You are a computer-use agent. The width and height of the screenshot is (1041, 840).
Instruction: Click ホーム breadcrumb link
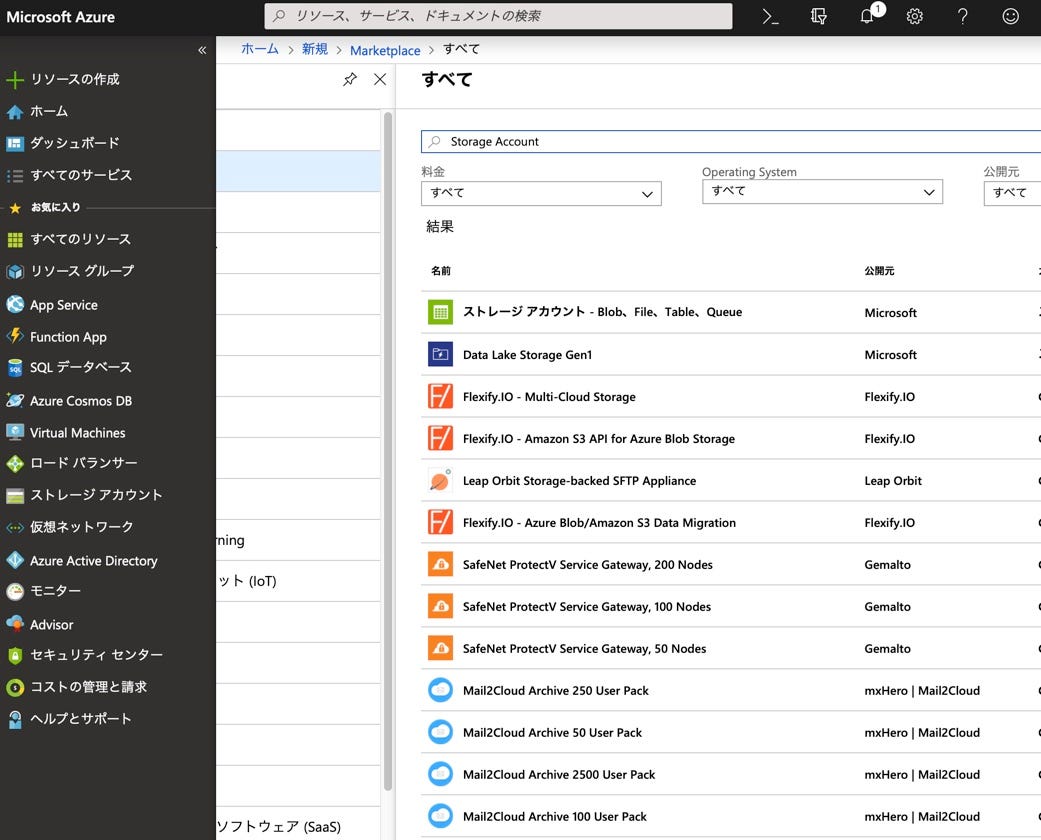click(x=260, y=49)
